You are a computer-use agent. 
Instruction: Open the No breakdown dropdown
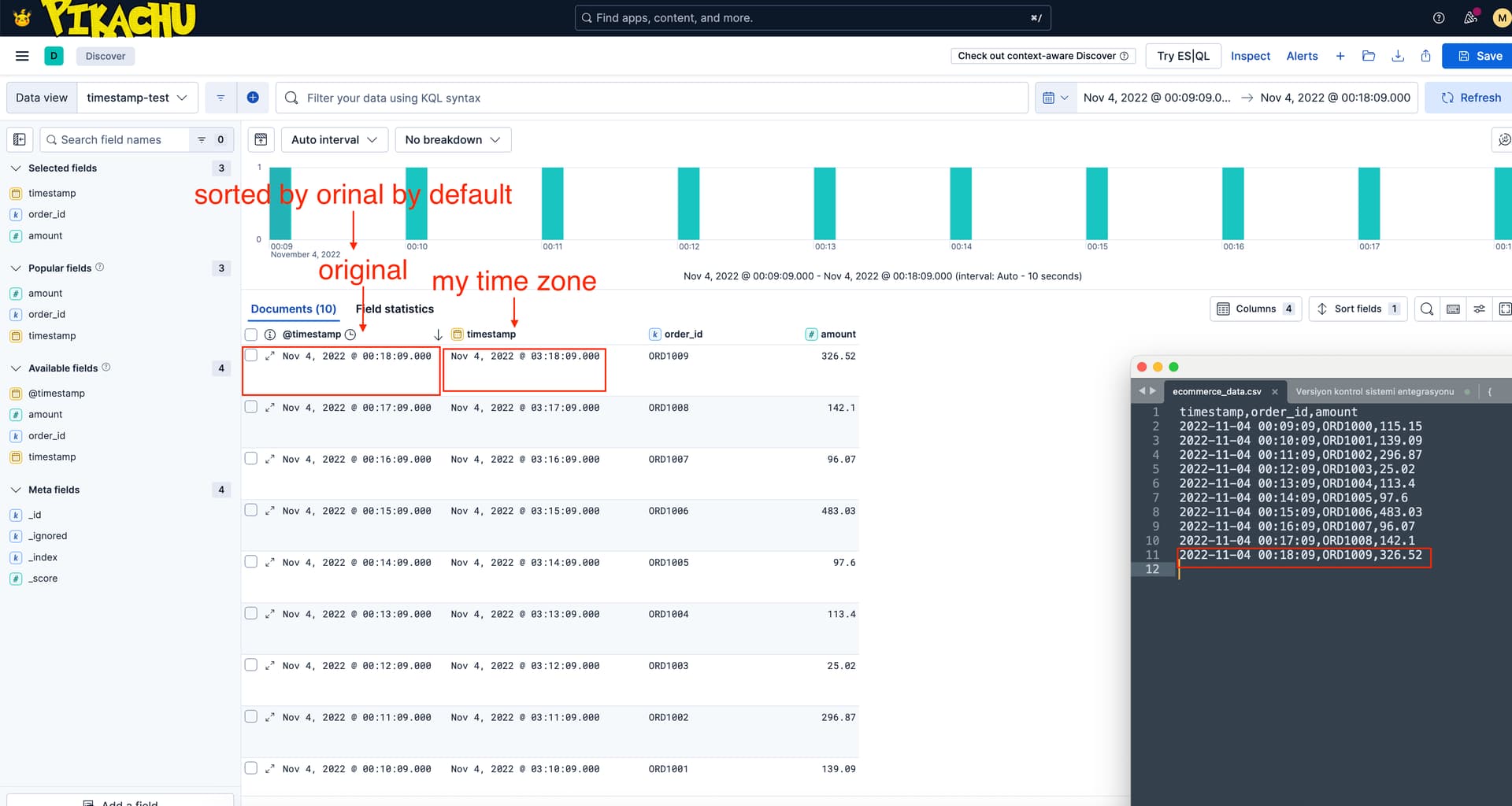(x=453, y=139)
